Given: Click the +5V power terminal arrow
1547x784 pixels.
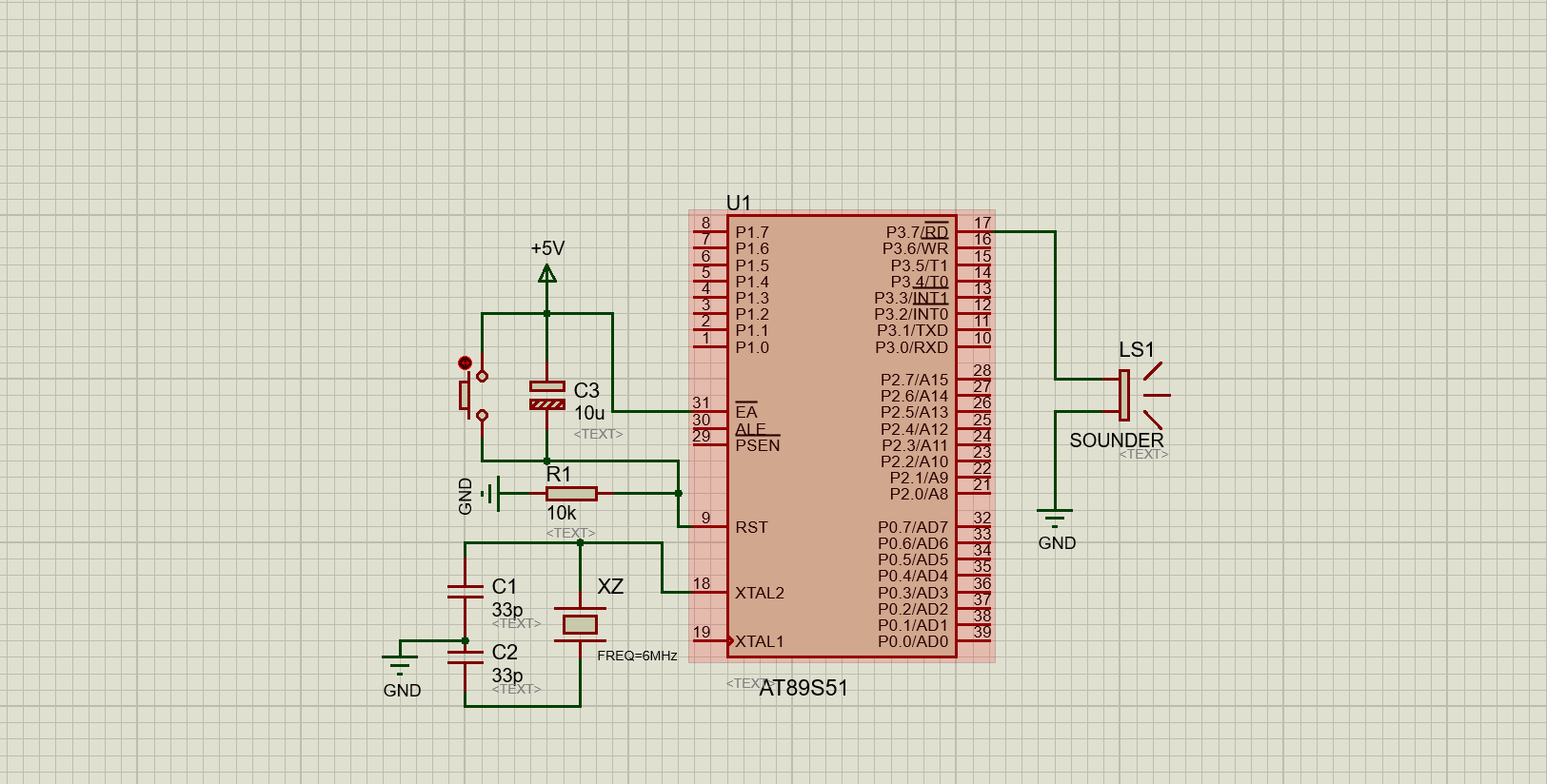Looking at the screenshot, I should point(547,274).
